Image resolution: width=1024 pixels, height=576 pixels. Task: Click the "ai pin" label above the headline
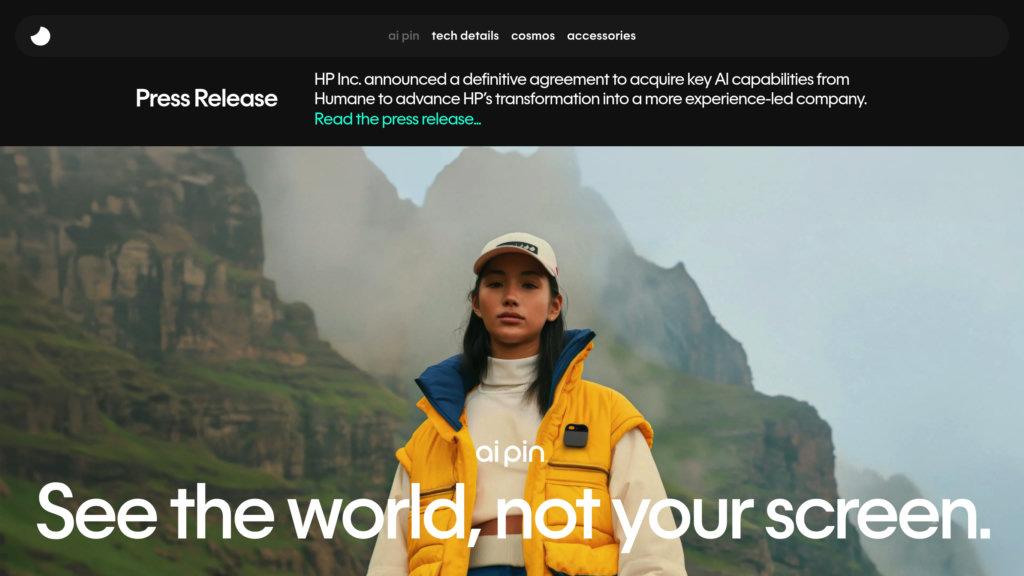(510, 453)
